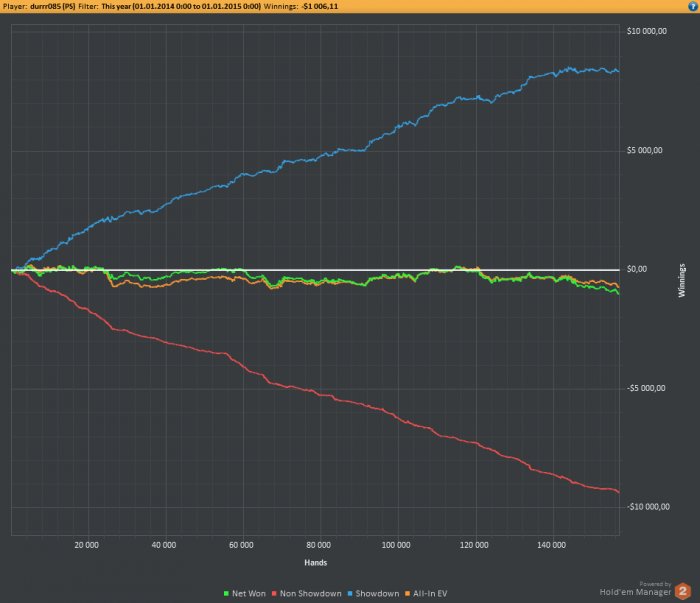Click the -$5 000,00 y-axis label
The image size is (700, 603).
(646, 388)
